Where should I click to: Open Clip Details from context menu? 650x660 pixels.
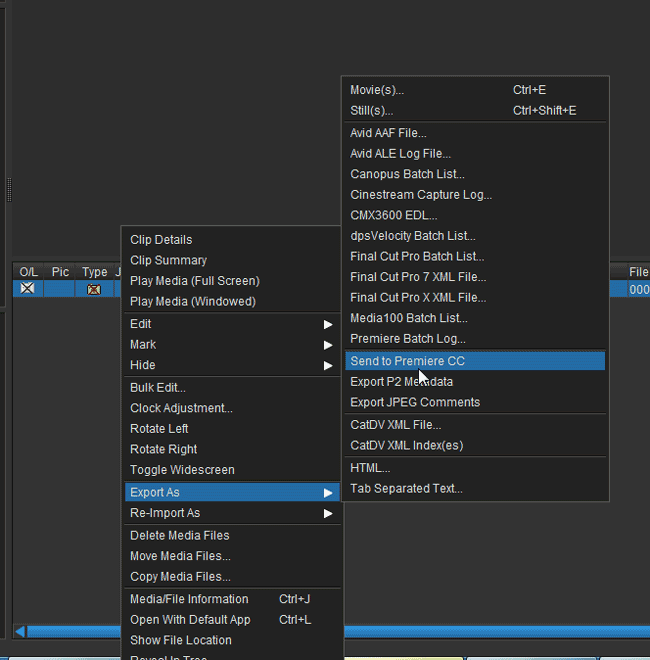click(x=161, y=240)
